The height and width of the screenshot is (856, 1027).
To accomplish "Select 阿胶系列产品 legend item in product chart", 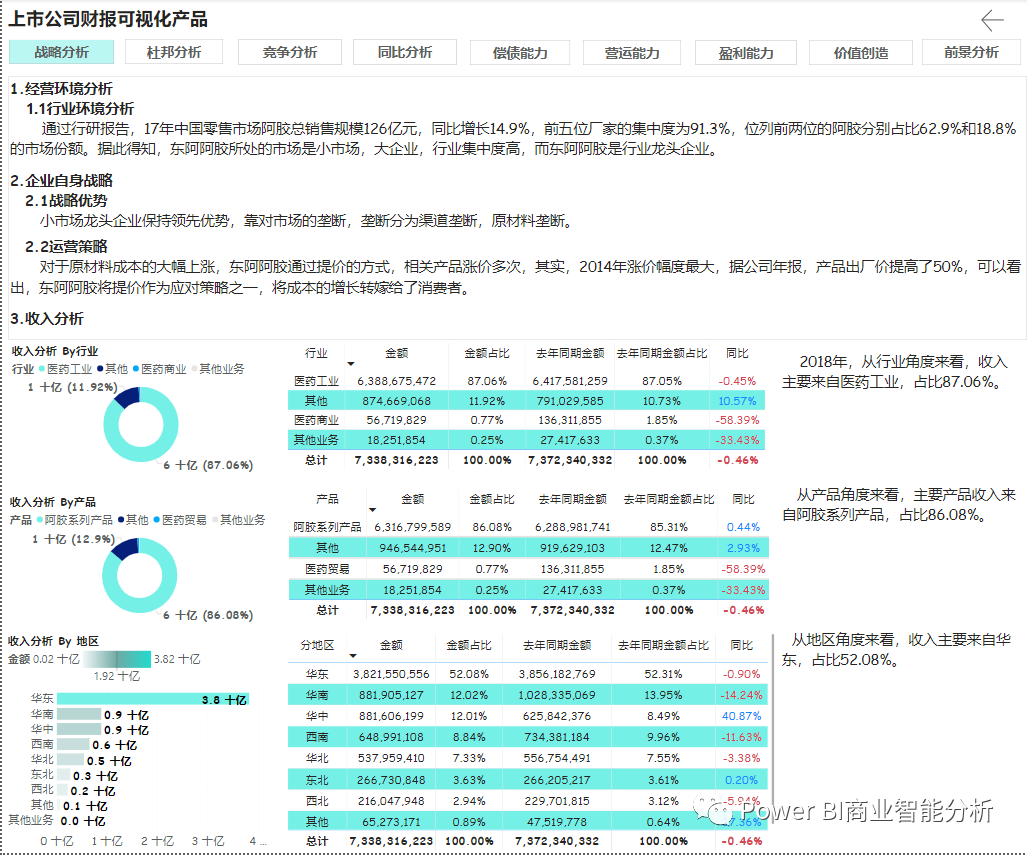I will [x=75, y=519].
